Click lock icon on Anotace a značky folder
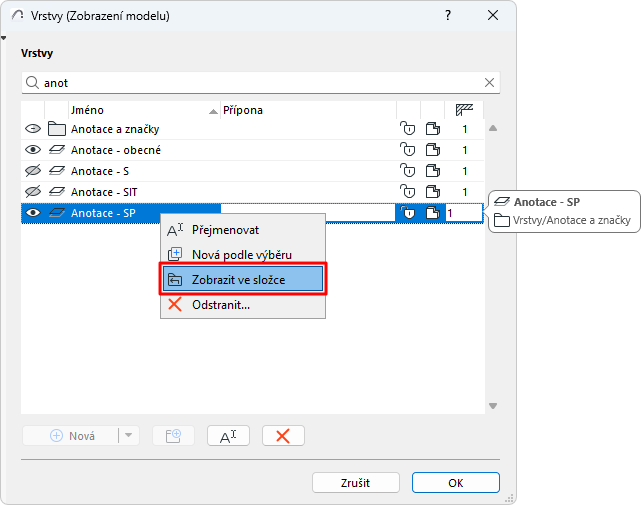641x505 pixels. point(407,129)
